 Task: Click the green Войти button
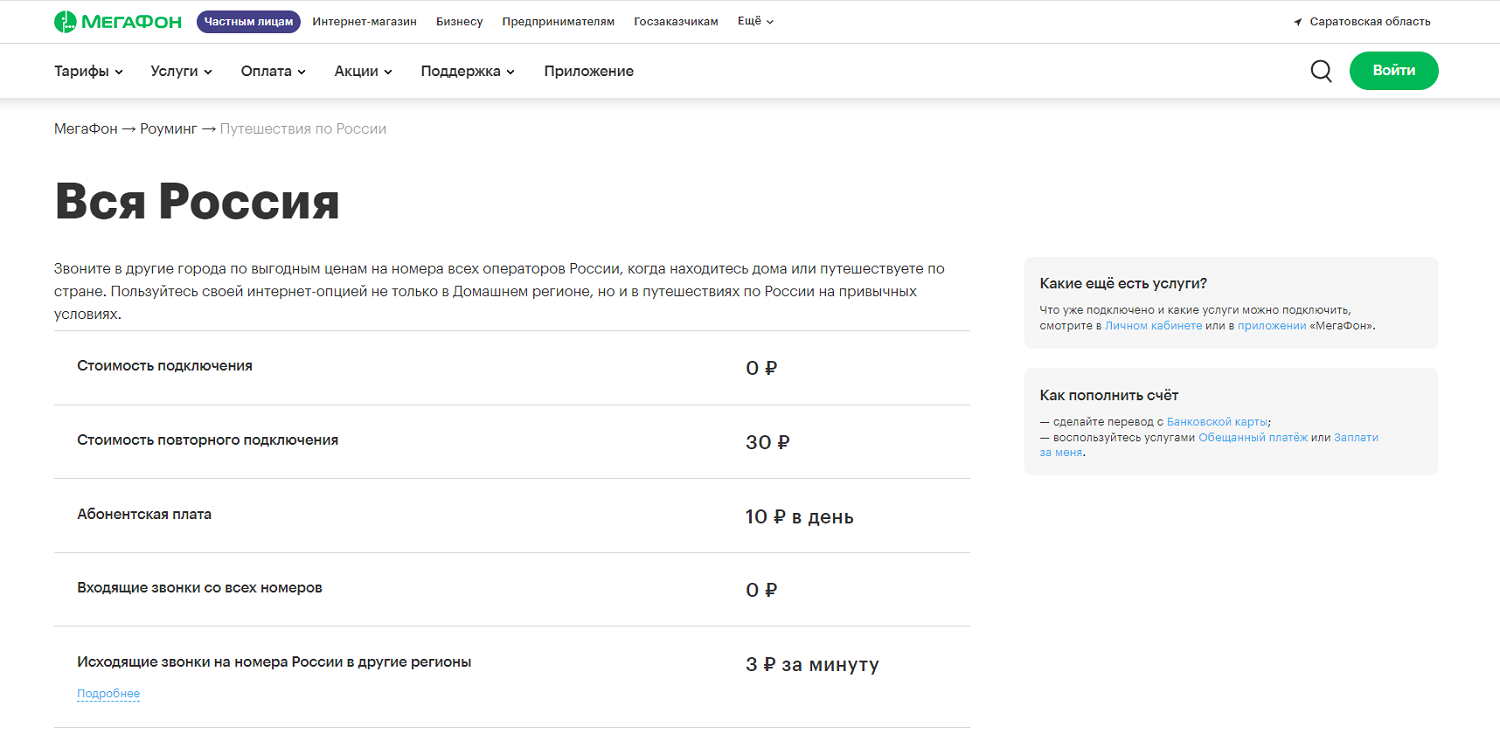point(1394,71)
